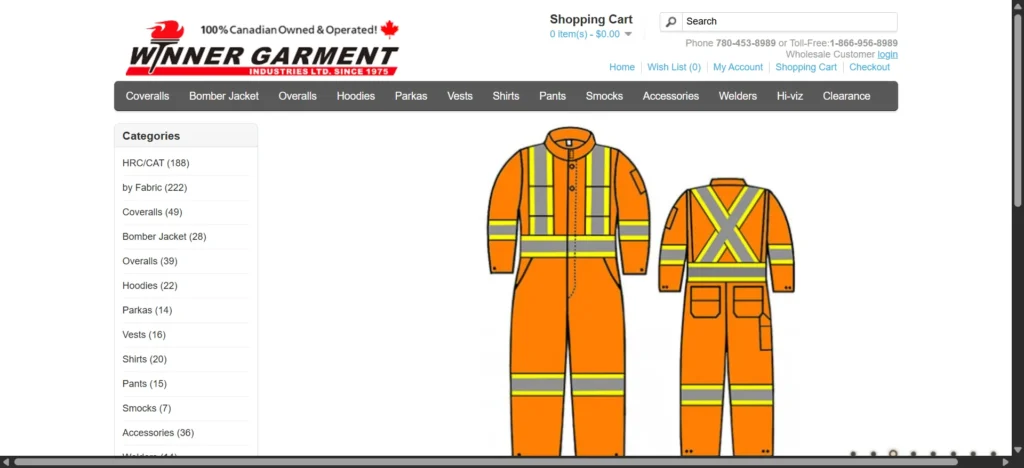Expand the shopping cart dropdown arrow
The height and width of the screenshot is (468, 1024).
pyautogui.click(x=628, y=35)
